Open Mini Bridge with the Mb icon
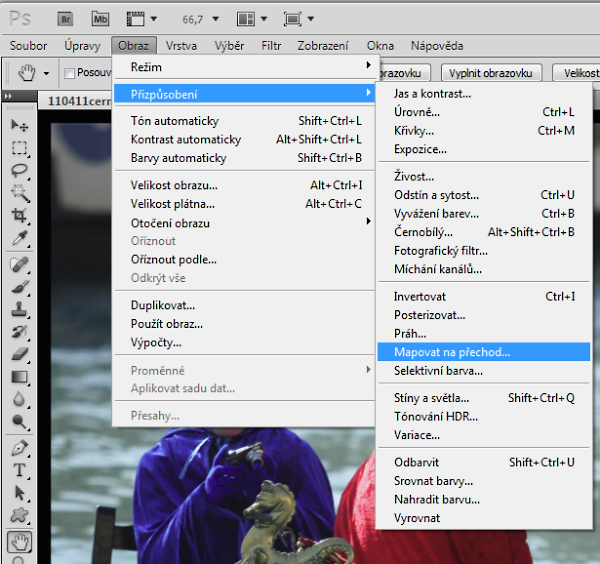 pos(100,18)
